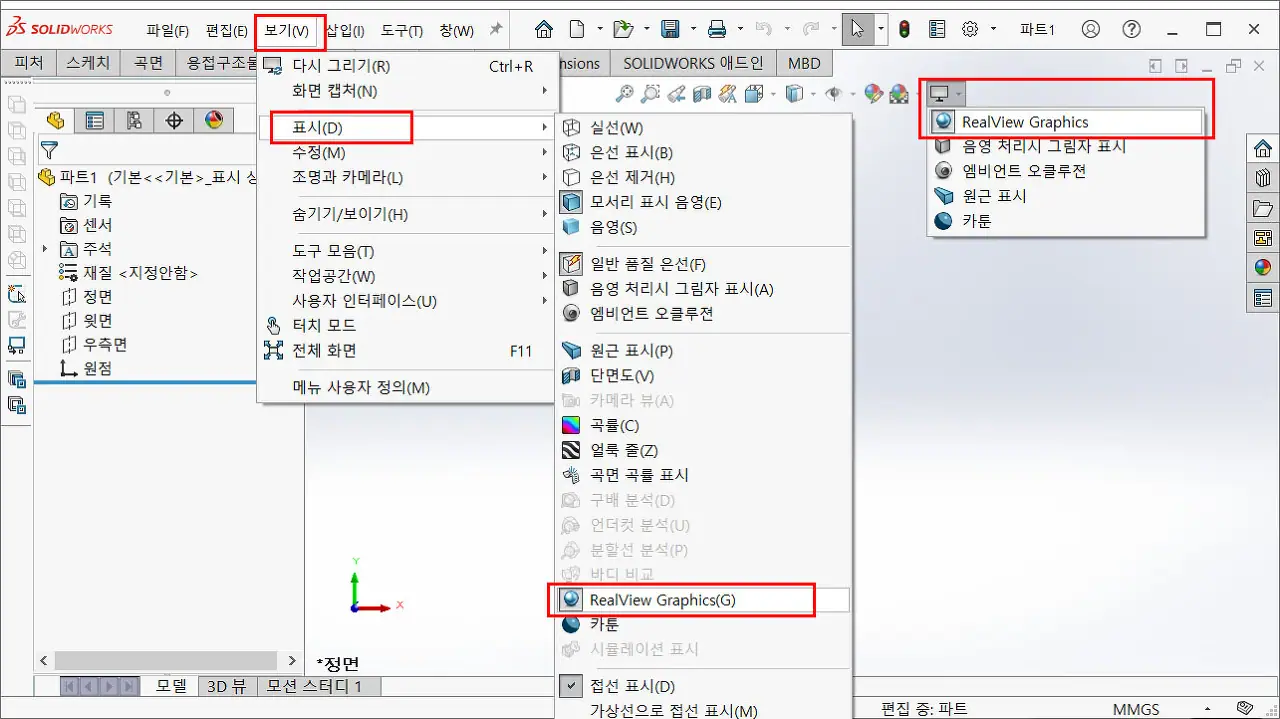Toggle 접선 표시(D) checkmark item
The image size is (1280, 719).
point(703,686)
